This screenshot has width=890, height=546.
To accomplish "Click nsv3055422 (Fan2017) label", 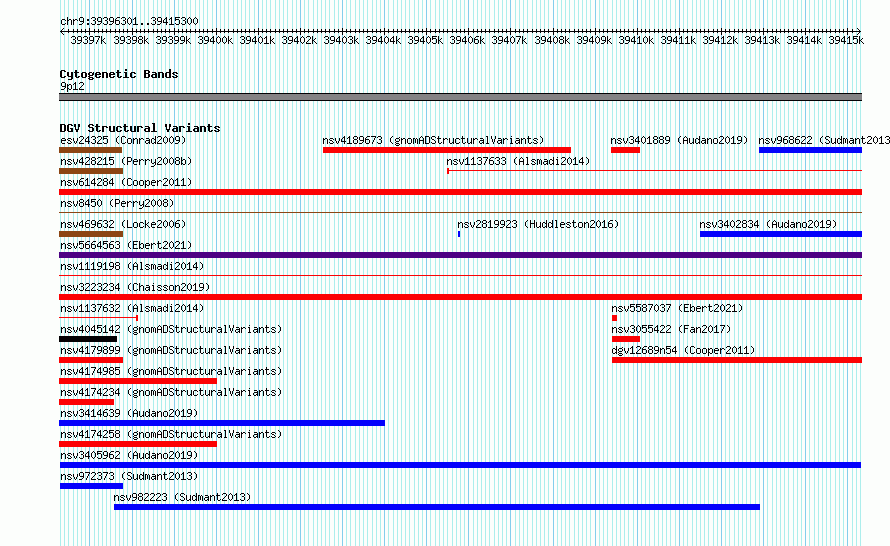I will click(671, 329).
